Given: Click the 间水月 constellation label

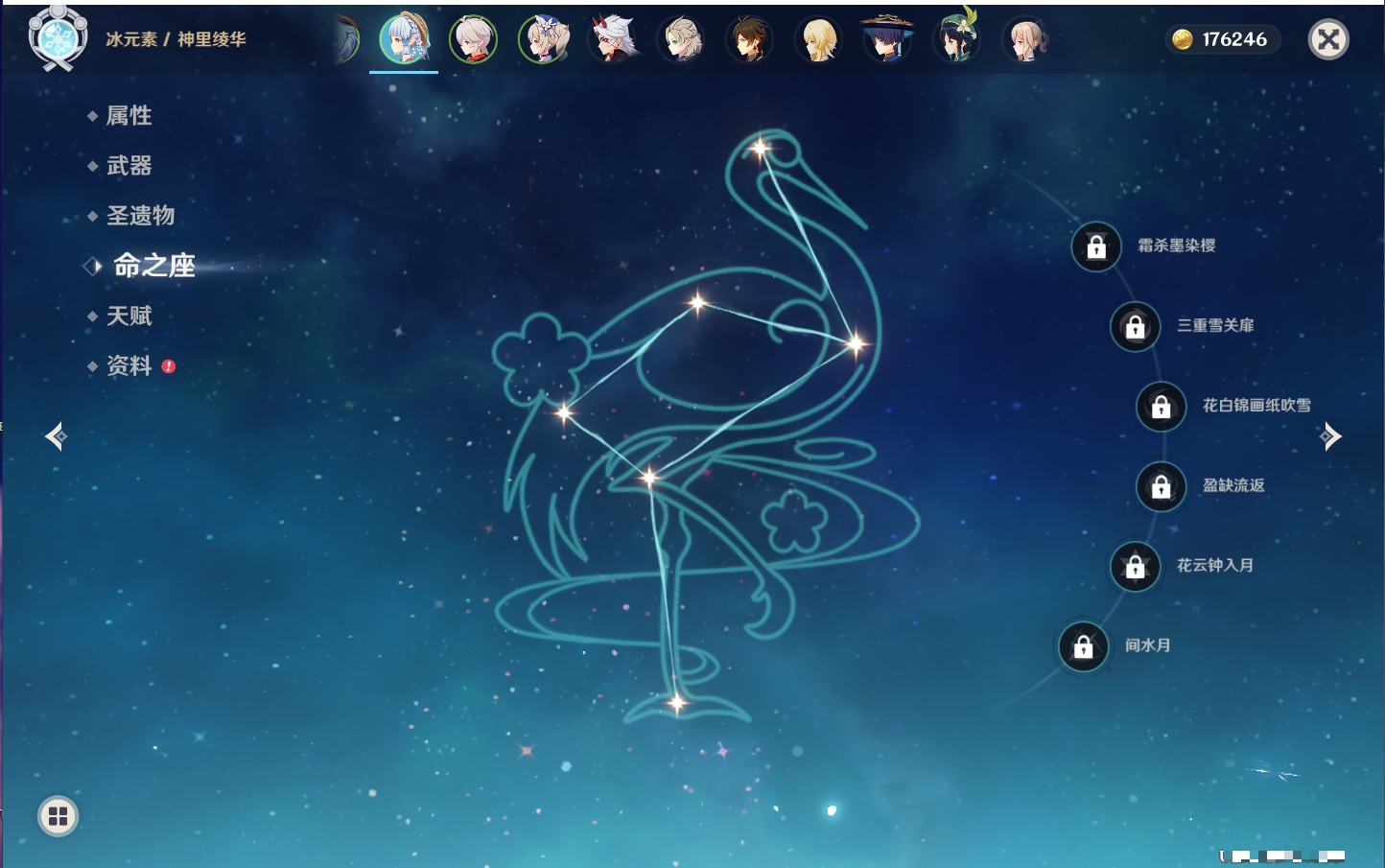Looking at the screenshot, I should click(1147, 645).
